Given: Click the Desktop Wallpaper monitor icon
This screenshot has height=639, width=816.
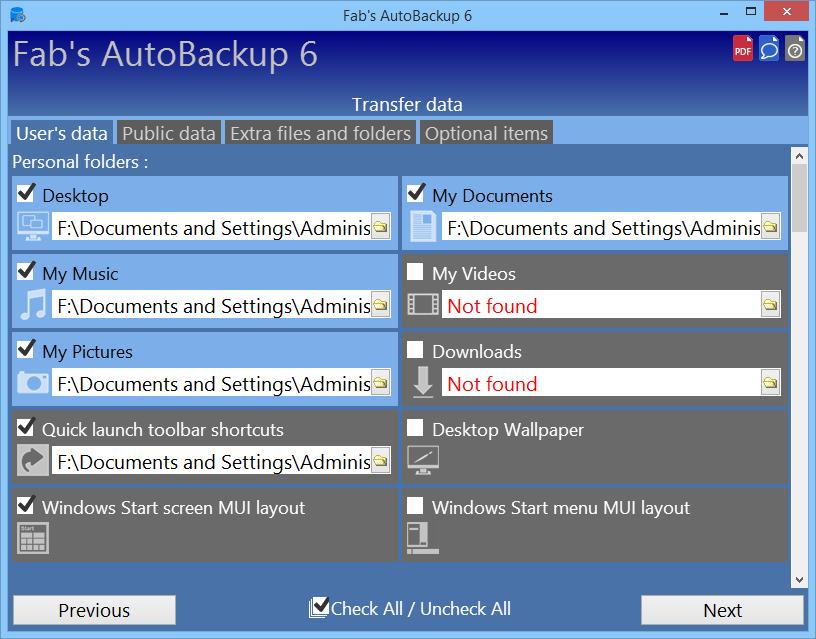Looking at the screenshot, I should 423,460.
